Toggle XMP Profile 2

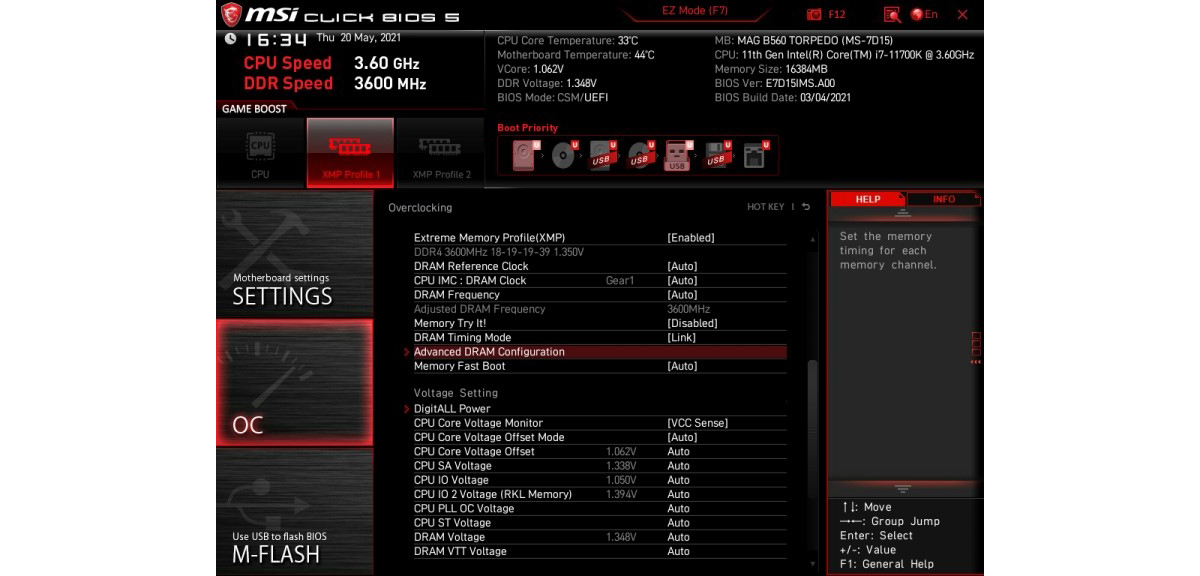441,152
